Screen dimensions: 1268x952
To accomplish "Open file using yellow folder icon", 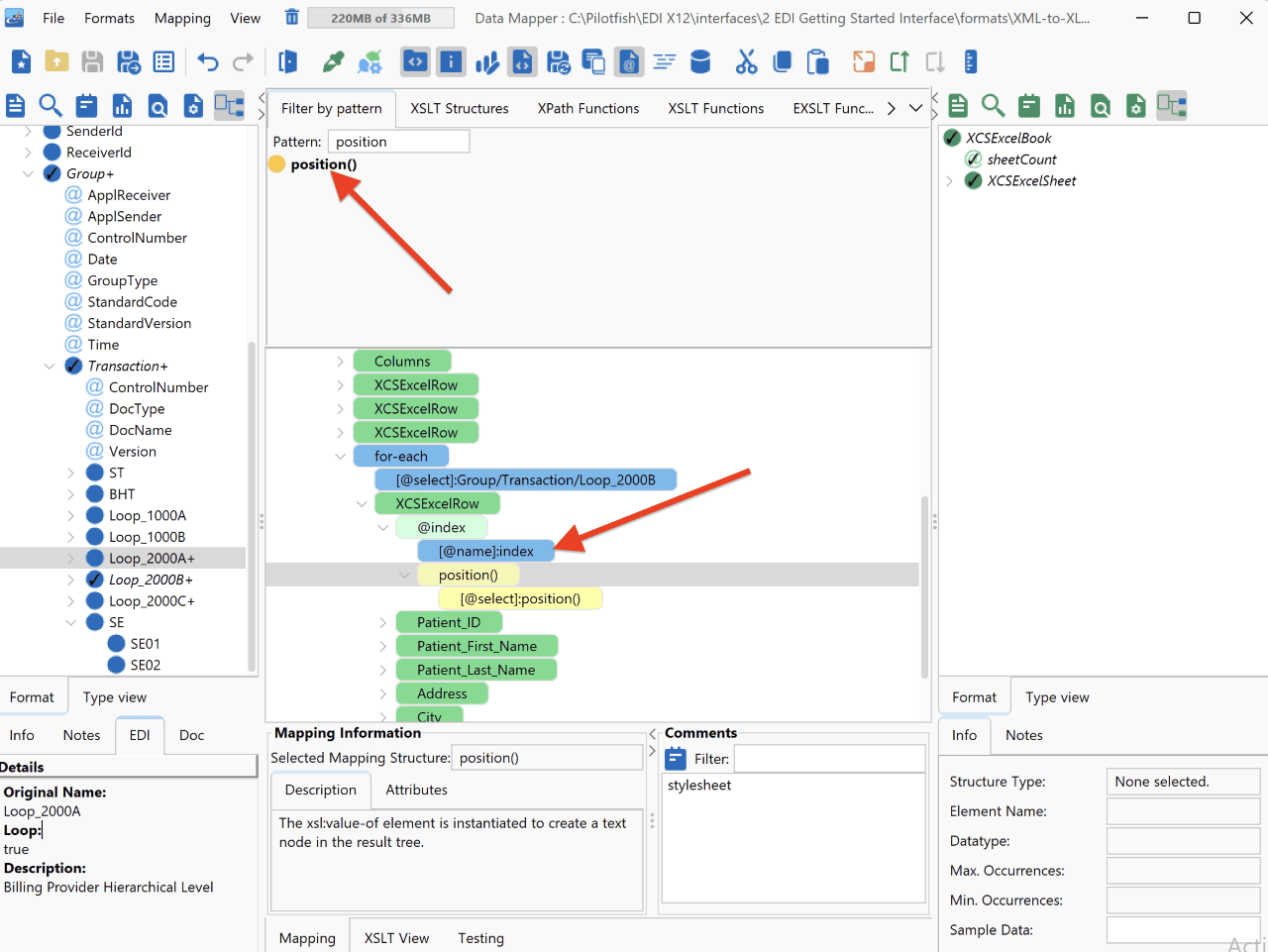I will pos(56,62).
